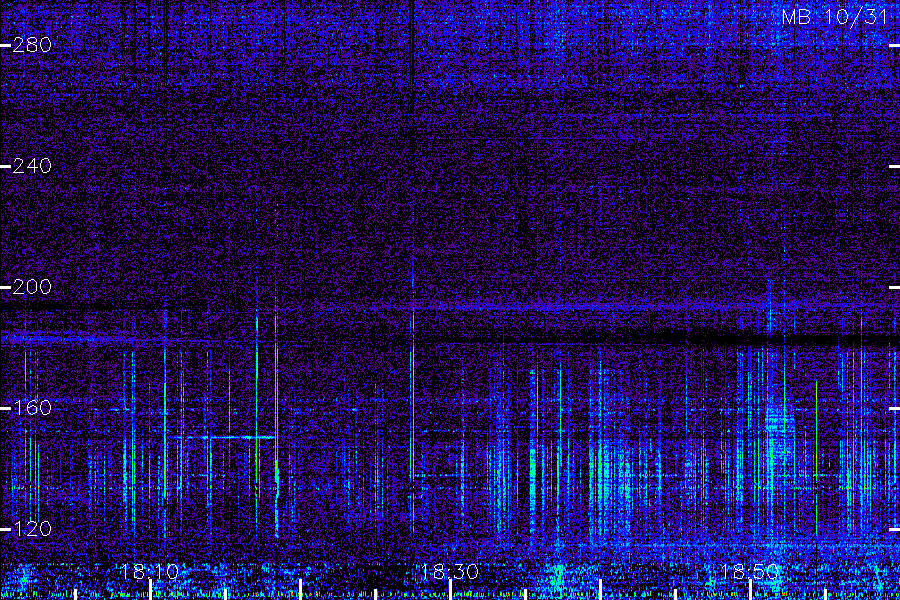Click the 200 frequency axis label
This screenshot has height=600, width=900.
click(32, 287)
